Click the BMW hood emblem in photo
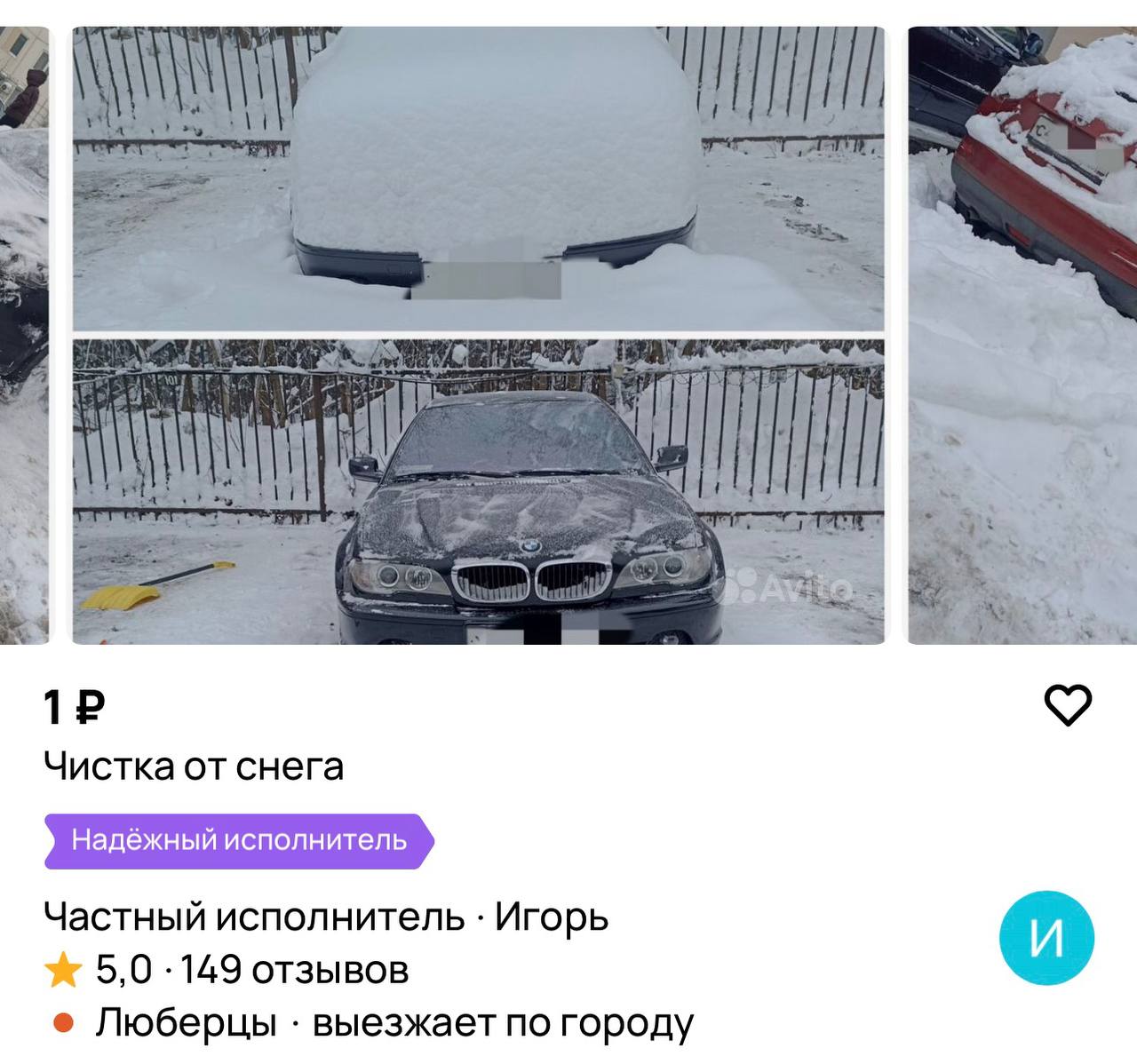This screenshot has width=1137, height=1064. (x=530, y=547)
